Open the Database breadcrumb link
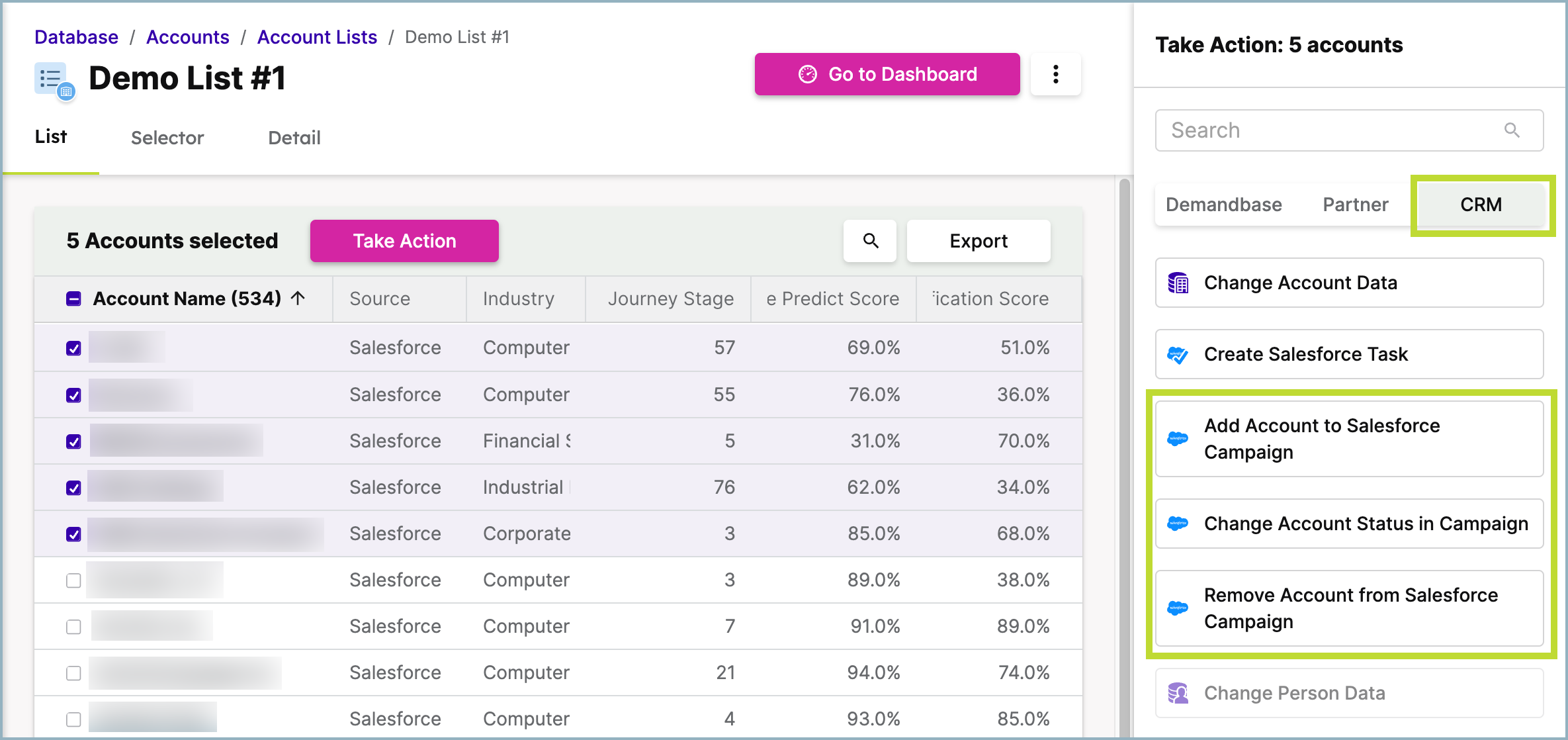The image size is (1568, 740). tap(76, 37)
